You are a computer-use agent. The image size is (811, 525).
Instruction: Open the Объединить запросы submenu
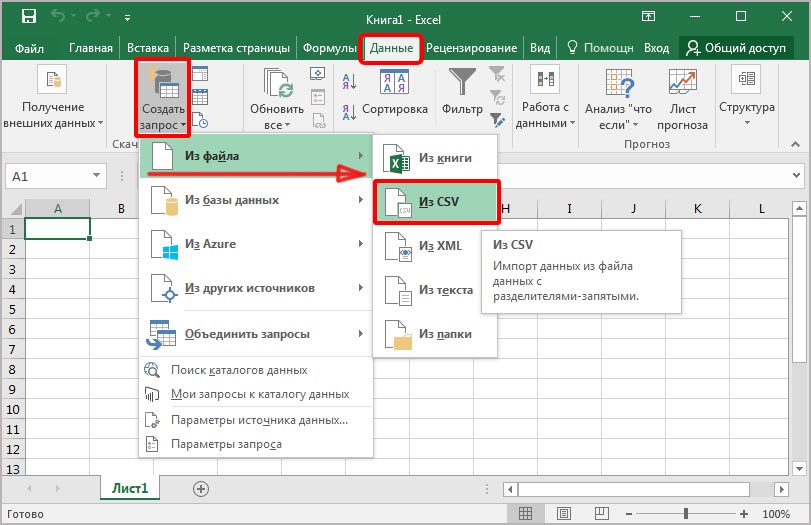coord(256,334)
